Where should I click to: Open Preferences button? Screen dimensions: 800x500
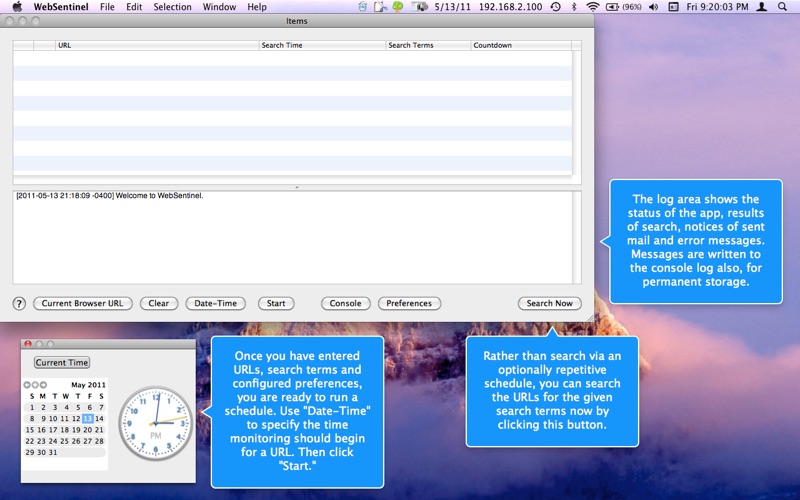point(409,303)
